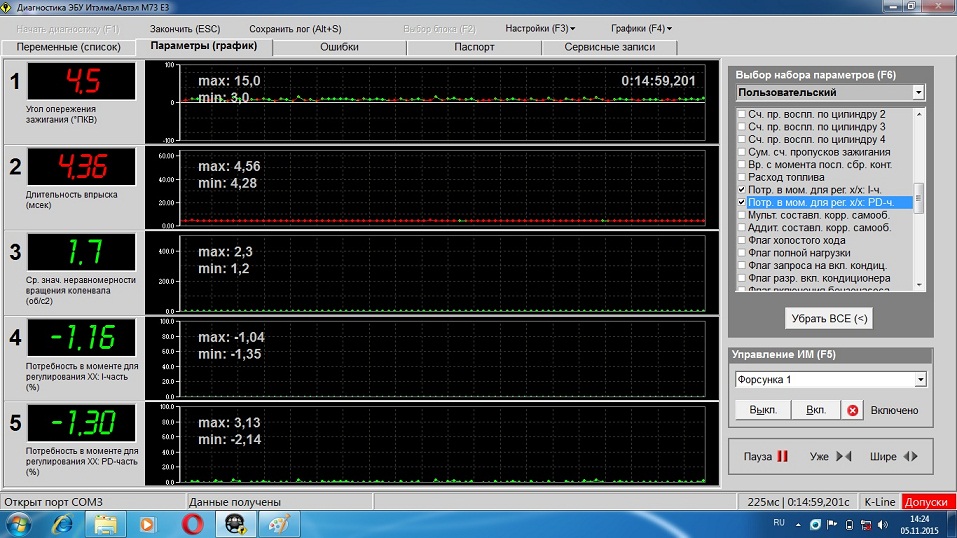957x538 pixels.
Task: Enable the Расход топлива checkbox
Action: click(x=741, y=177)
